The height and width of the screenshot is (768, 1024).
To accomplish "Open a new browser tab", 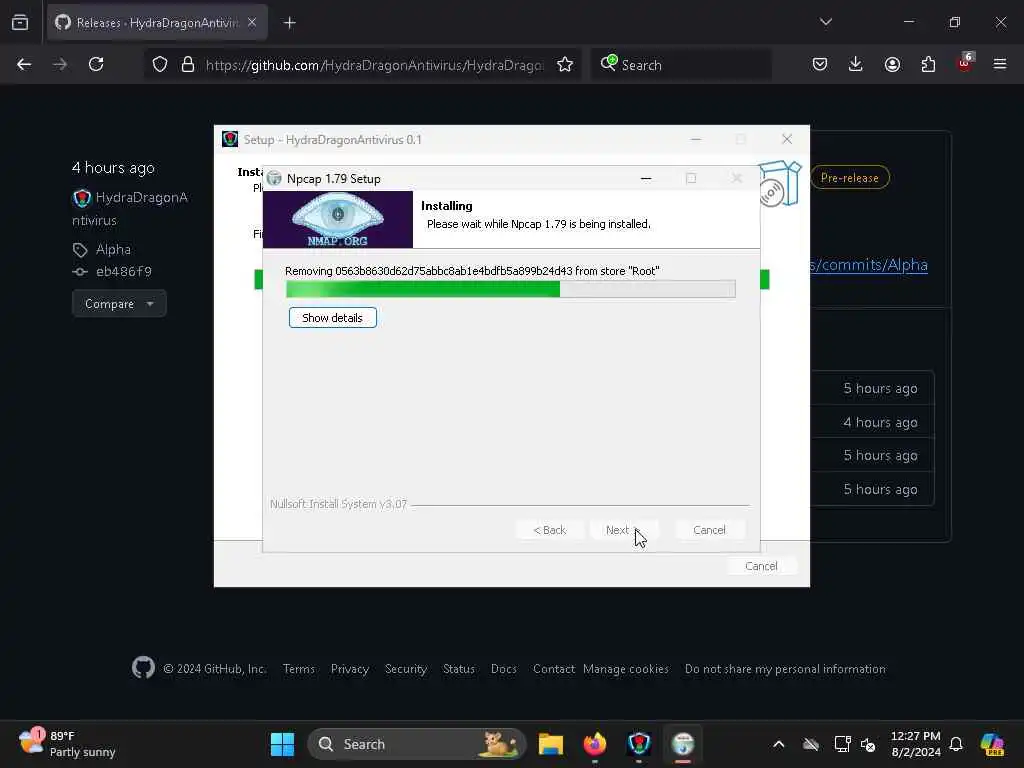I will (x=290, y=23).
